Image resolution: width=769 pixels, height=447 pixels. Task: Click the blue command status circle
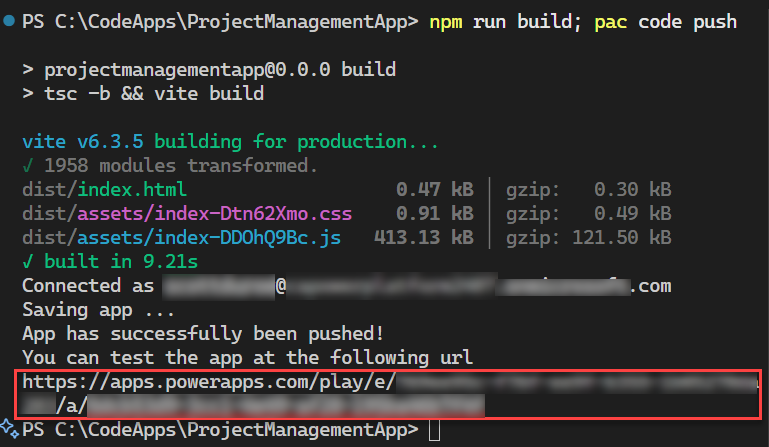[x=8, y=21]
